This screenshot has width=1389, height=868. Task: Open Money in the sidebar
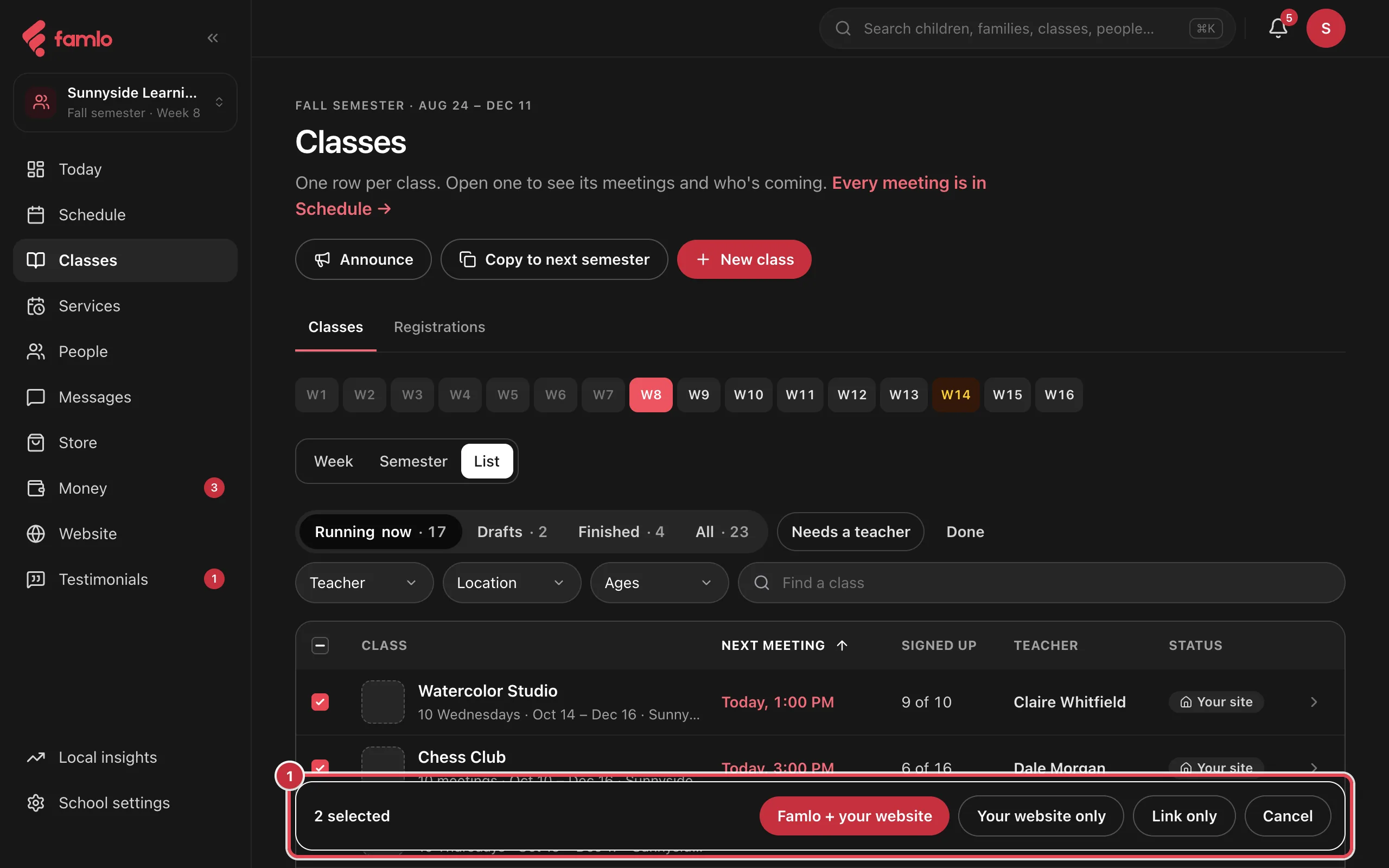125,488
